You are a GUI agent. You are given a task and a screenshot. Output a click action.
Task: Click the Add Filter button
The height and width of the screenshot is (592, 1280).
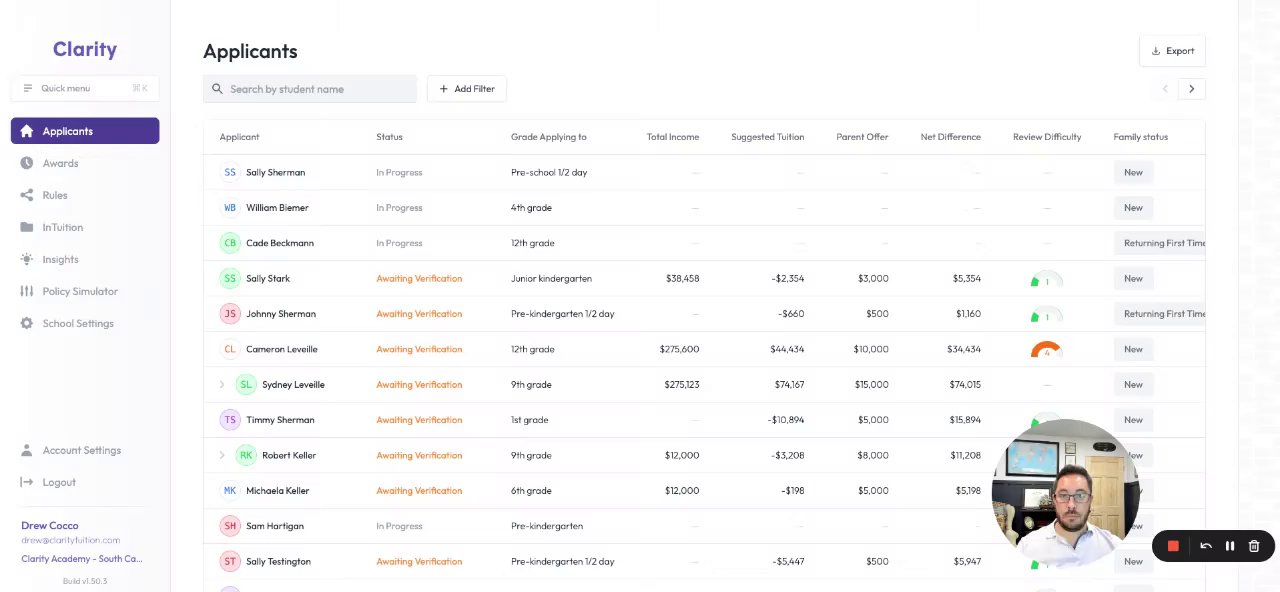(x=467, y=89)
